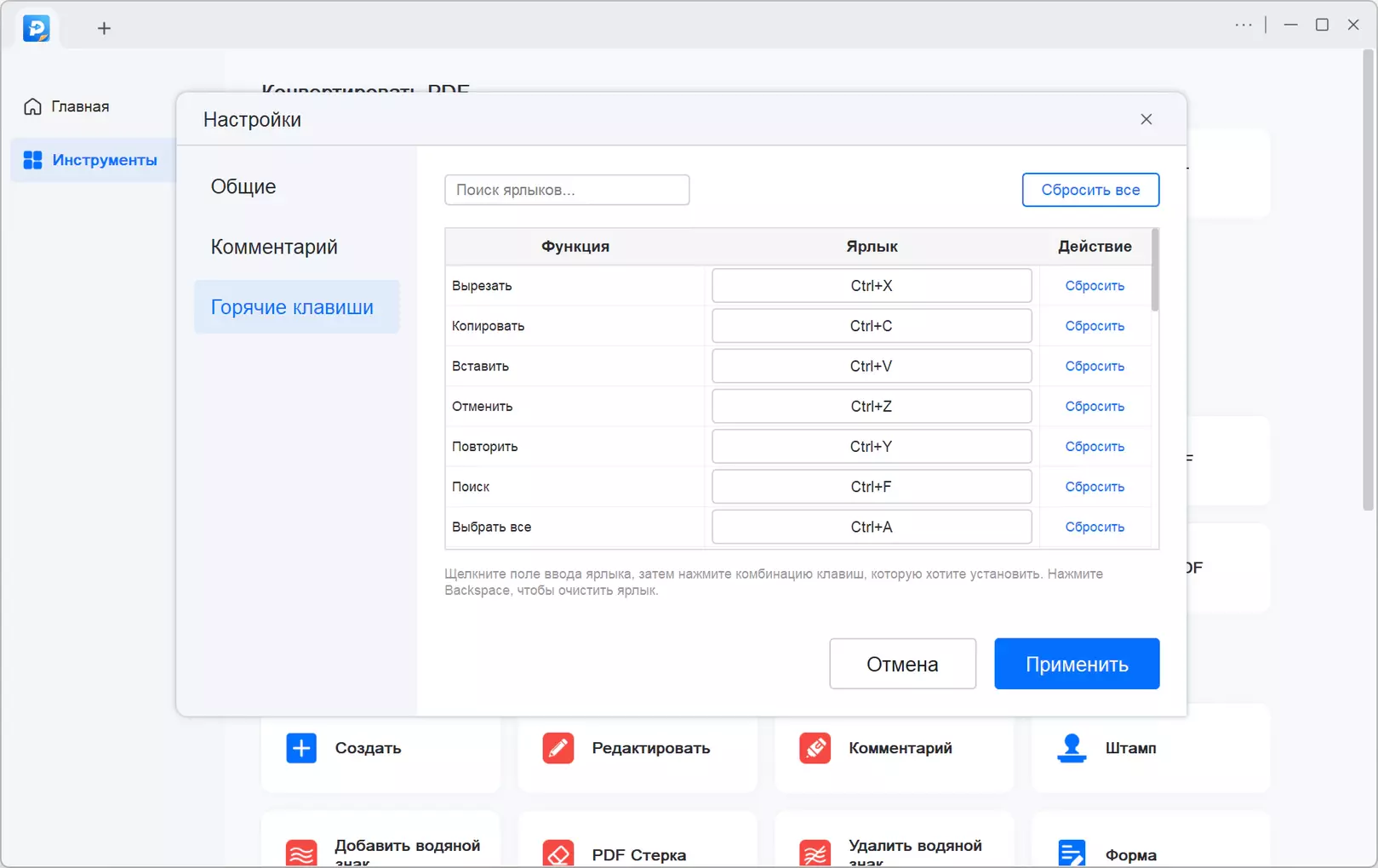
Task: Click the Ctrl+Y shortcut field
Action: click(x=872, y=447)
